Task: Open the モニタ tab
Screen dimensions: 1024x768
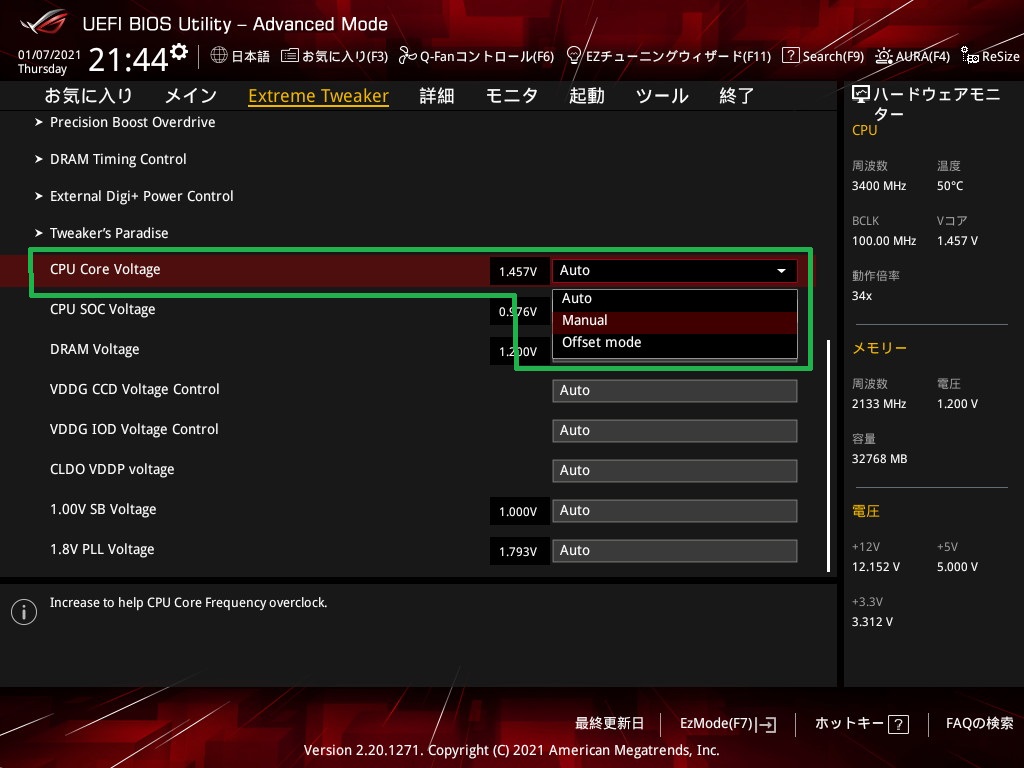Action: [x=511, y=96]
